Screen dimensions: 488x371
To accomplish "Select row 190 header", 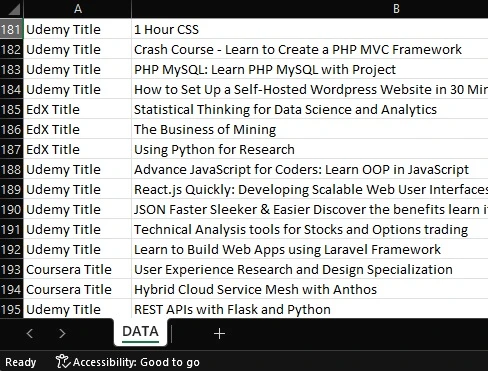I will pos(11,209).
